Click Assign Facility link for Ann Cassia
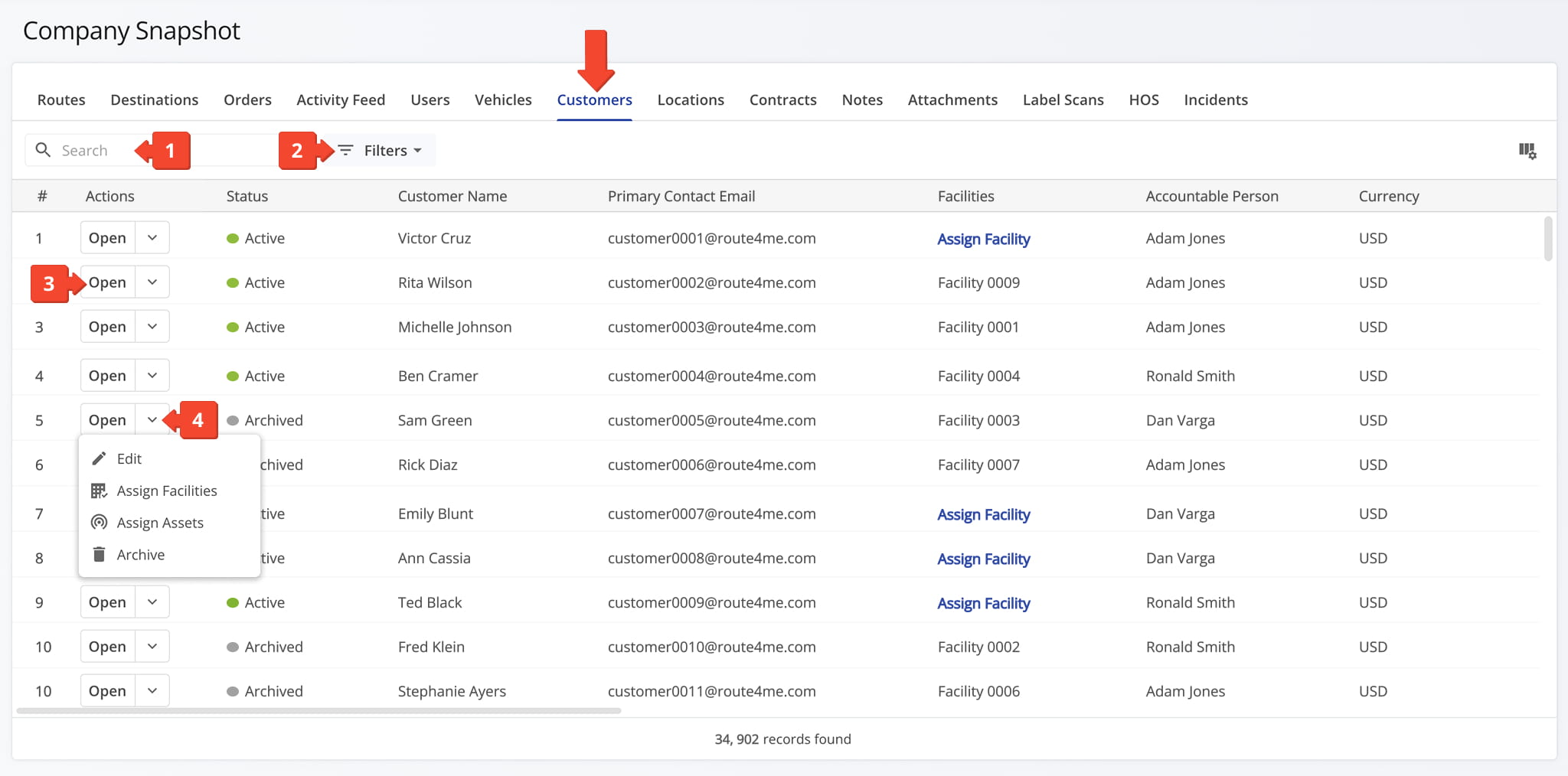1568x776 pixels. tap(984, 559)
